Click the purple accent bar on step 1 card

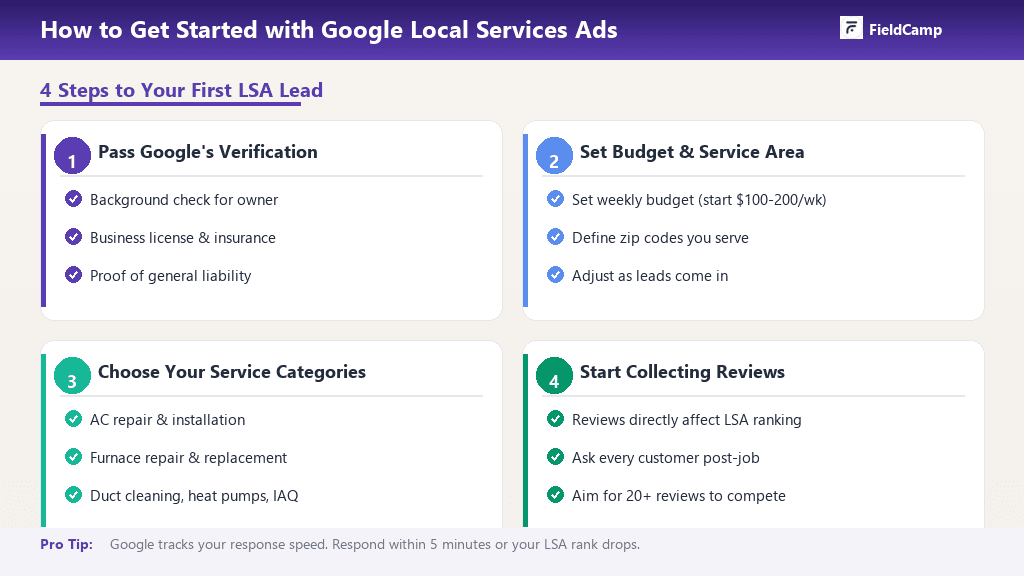pyautogui.click(x=44, y=220)
